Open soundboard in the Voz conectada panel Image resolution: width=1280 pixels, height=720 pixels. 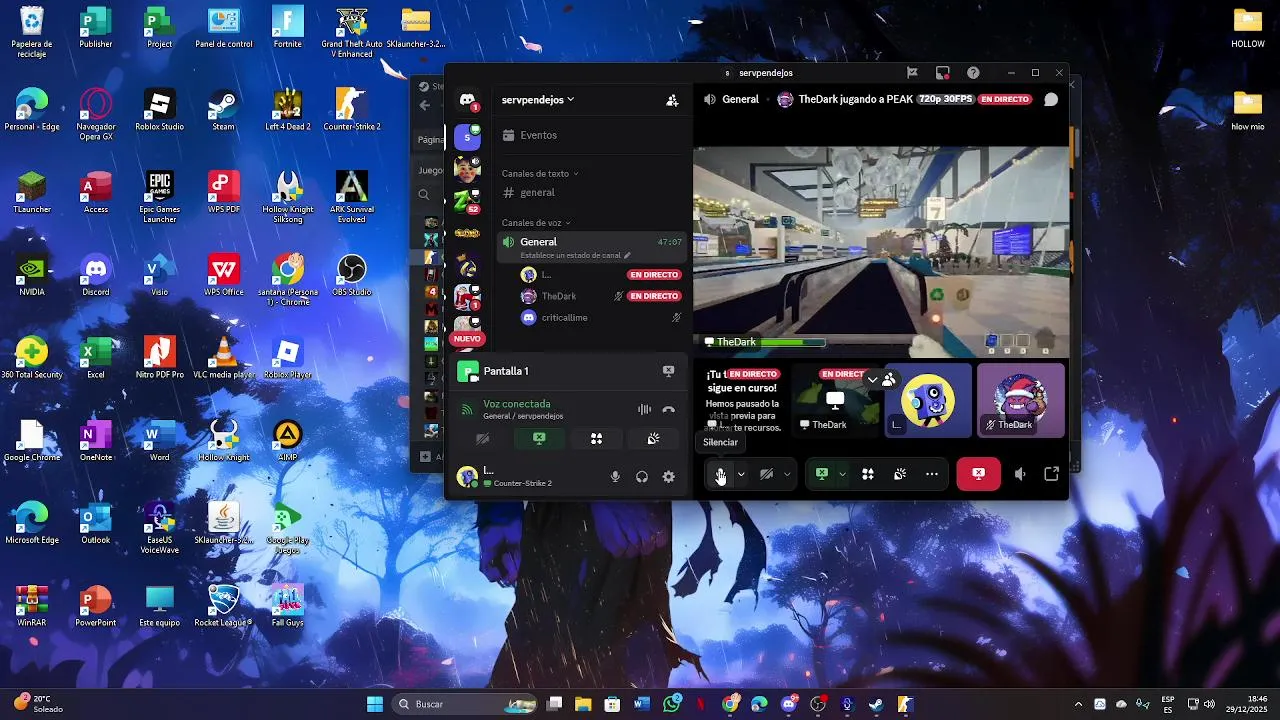(653, 438)
